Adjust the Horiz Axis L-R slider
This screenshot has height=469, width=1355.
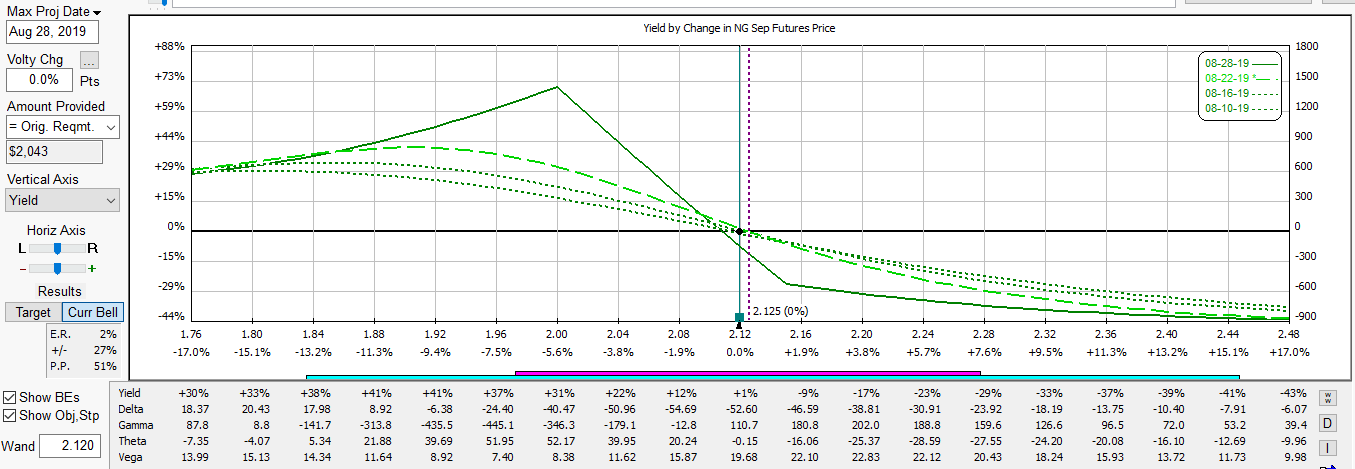point(57,247)
